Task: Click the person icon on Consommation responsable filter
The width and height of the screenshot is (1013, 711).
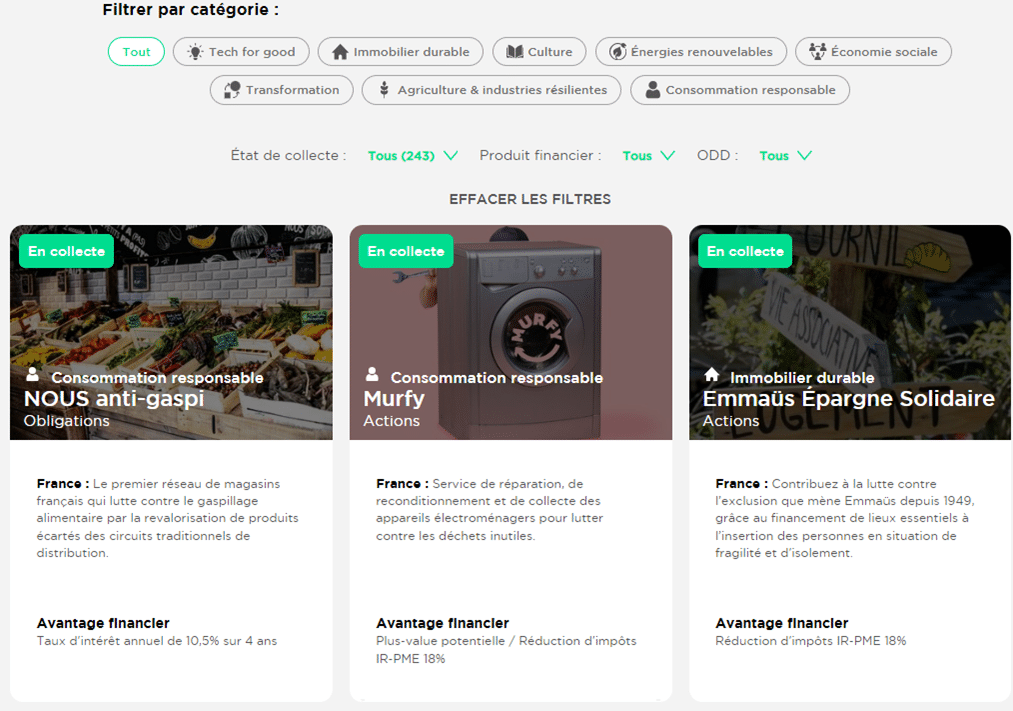Action: point(653,90)
